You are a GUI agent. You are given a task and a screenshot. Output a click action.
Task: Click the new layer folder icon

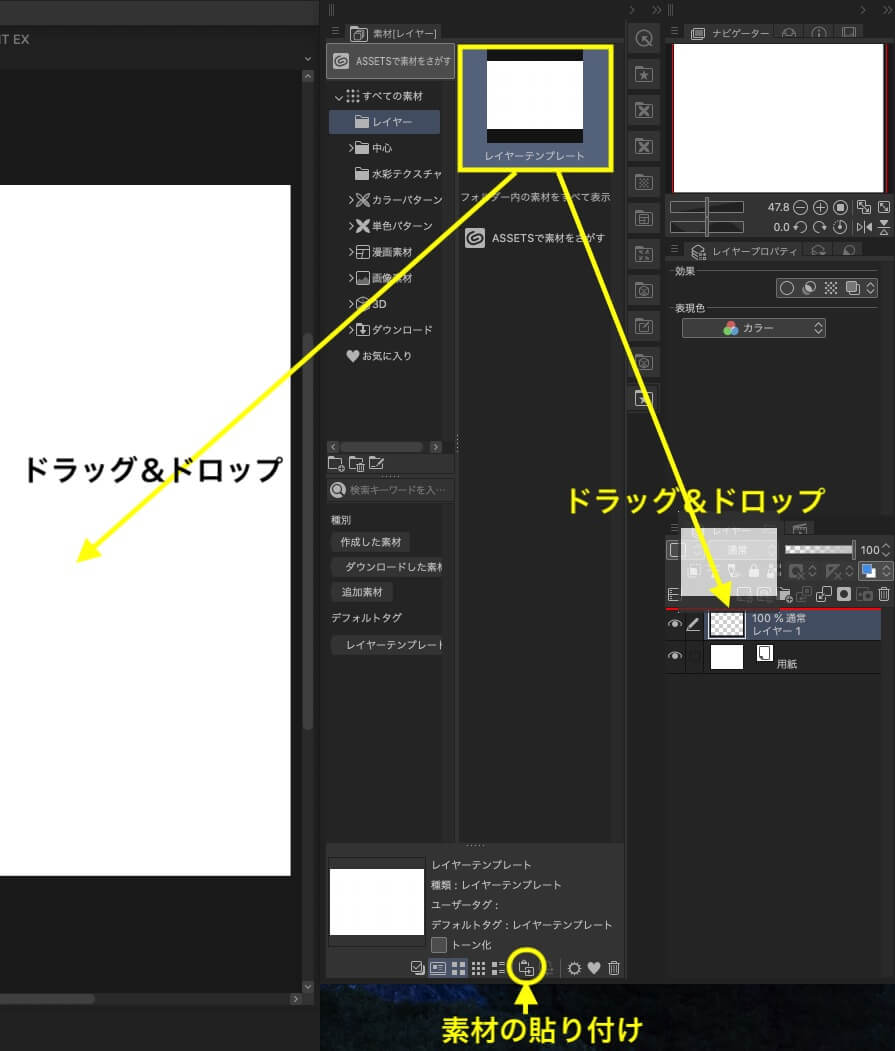tap(785, 594)
